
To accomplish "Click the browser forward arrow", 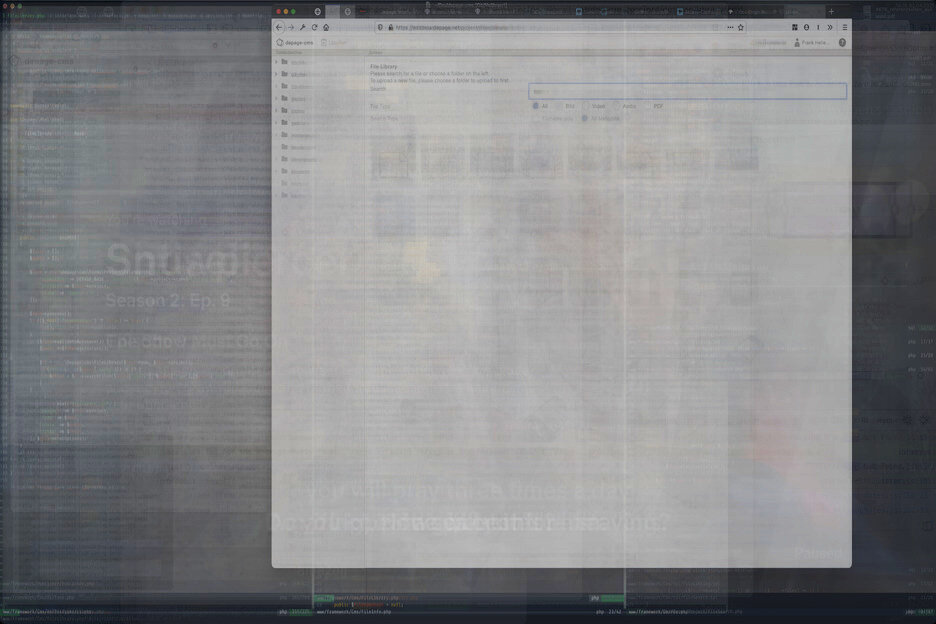I will pyautogui.click(x=291, y=27).
